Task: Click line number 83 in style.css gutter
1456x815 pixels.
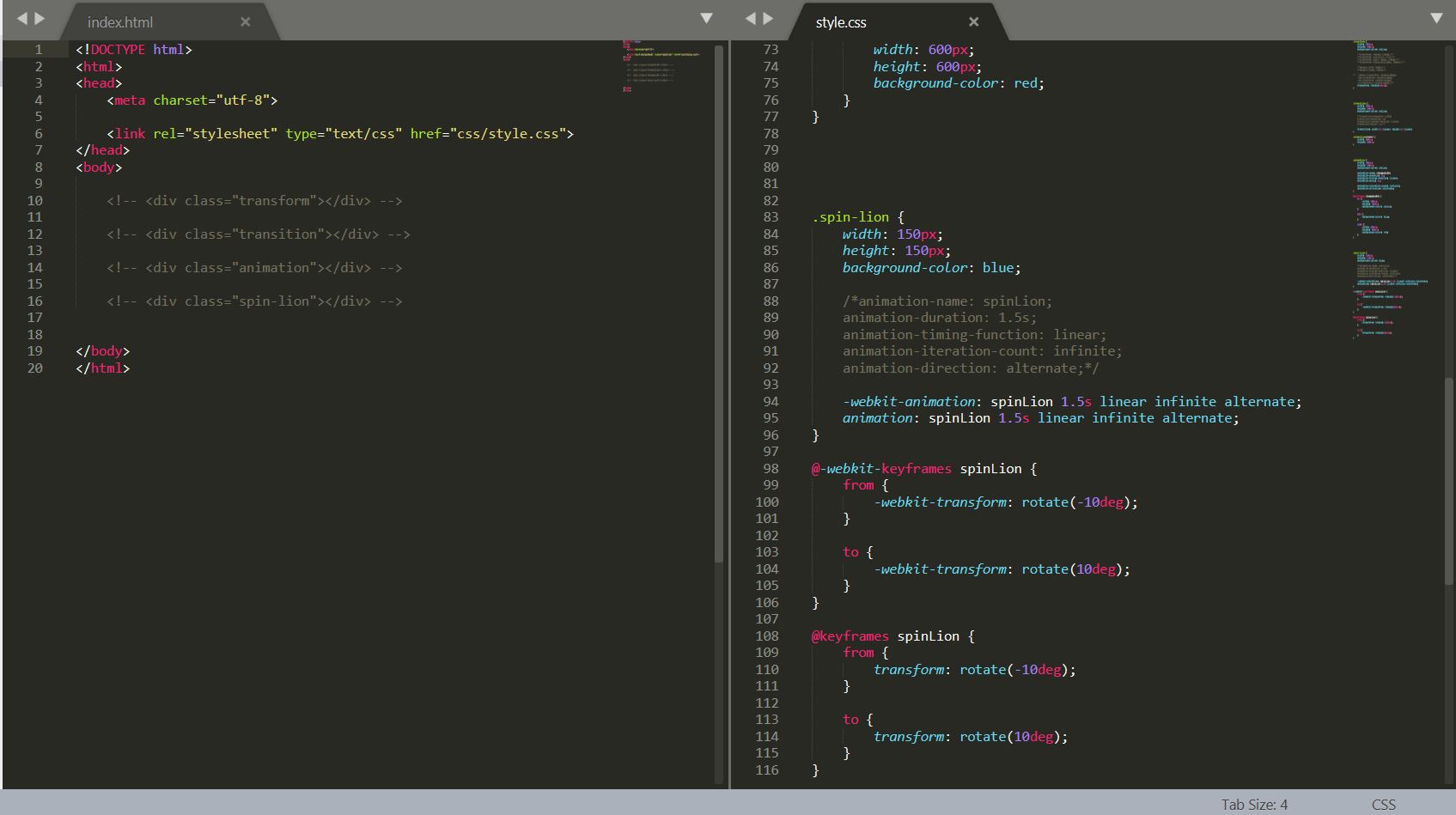Action: coord(771,217)
